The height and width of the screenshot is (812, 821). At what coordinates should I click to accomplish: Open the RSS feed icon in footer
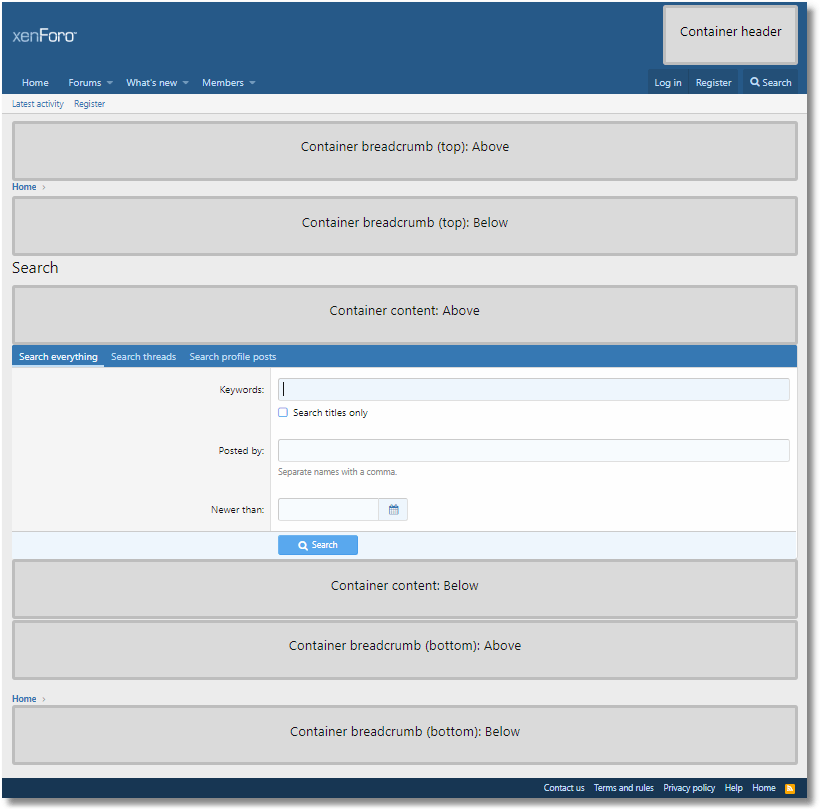coord(790,788)
